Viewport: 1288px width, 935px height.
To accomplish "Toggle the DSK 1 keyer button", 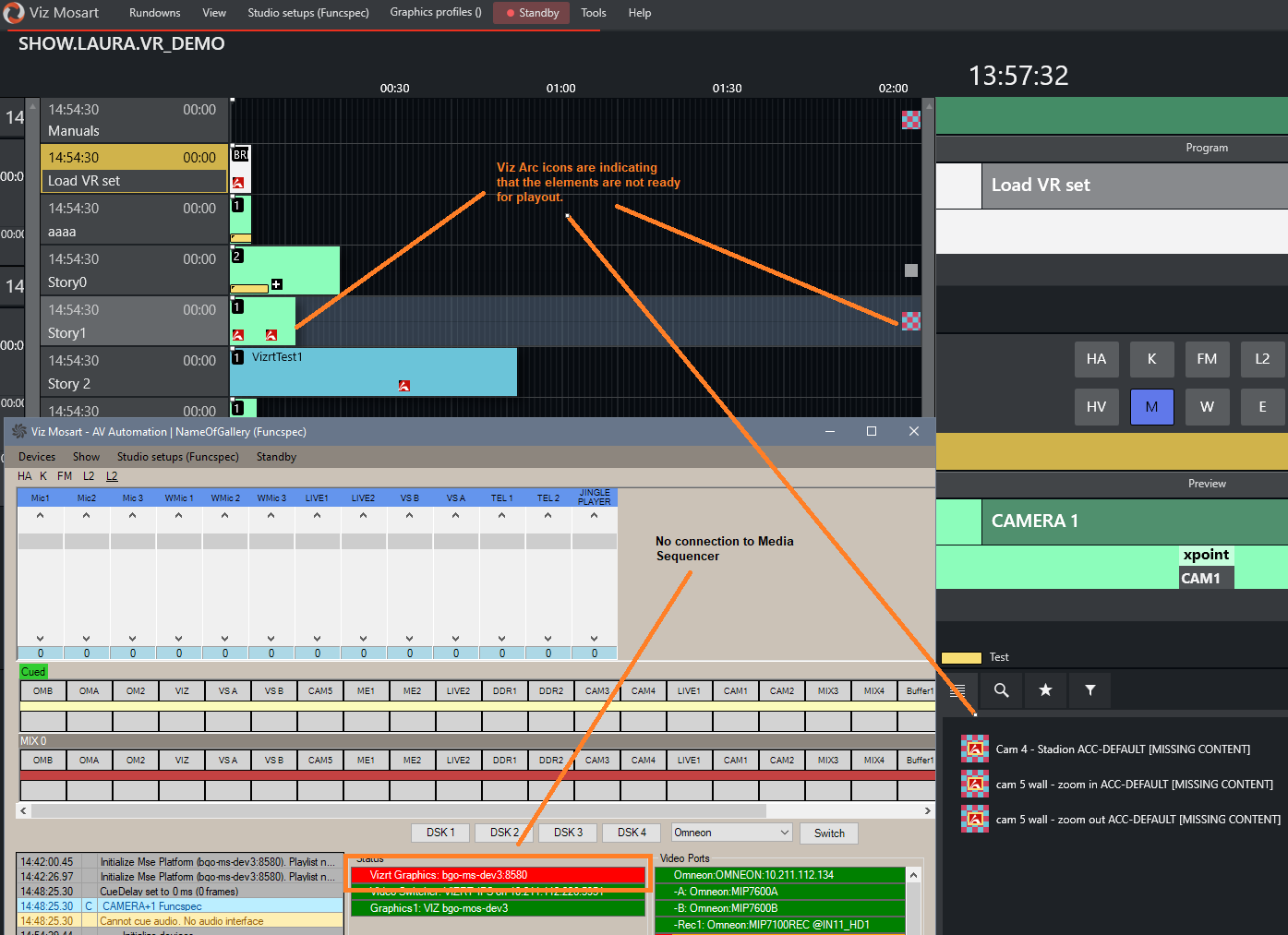I will (440, 833).
